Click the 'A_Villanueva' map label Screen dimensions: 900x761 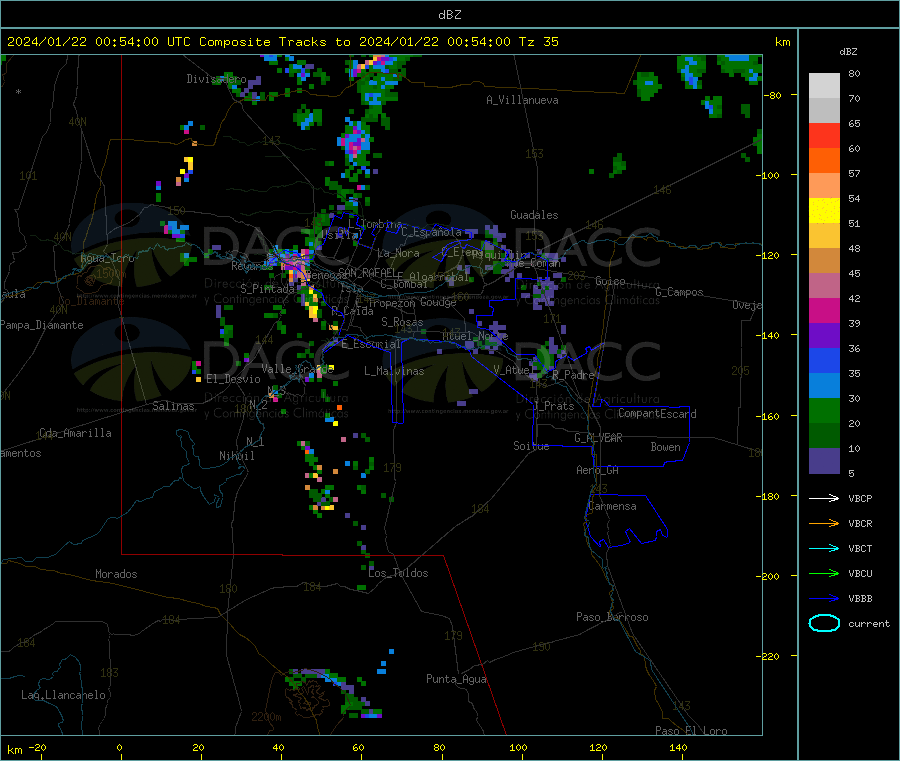[522, 100]
